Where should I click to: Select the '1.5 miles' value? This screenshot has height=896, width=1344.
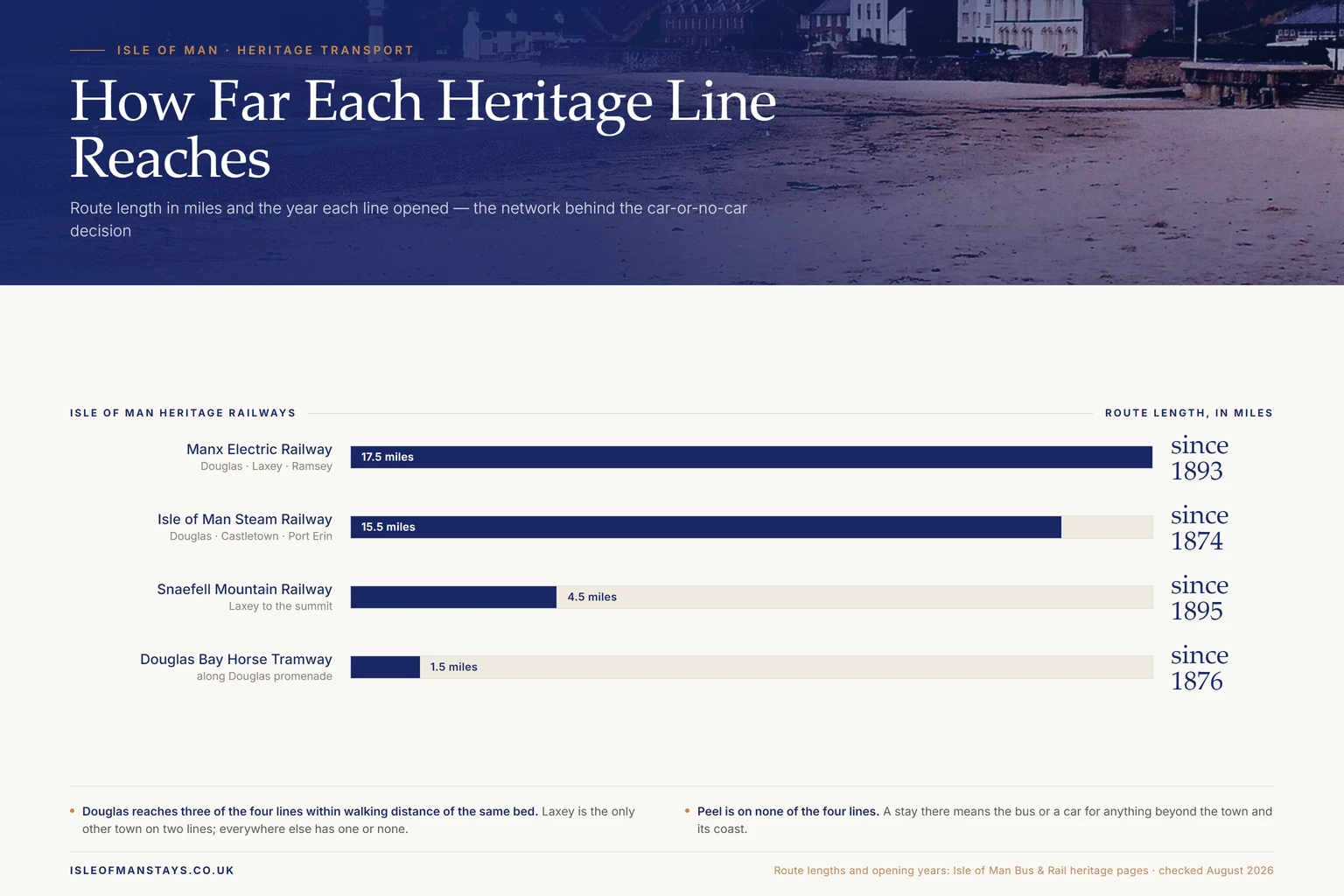tap(454, 667)
